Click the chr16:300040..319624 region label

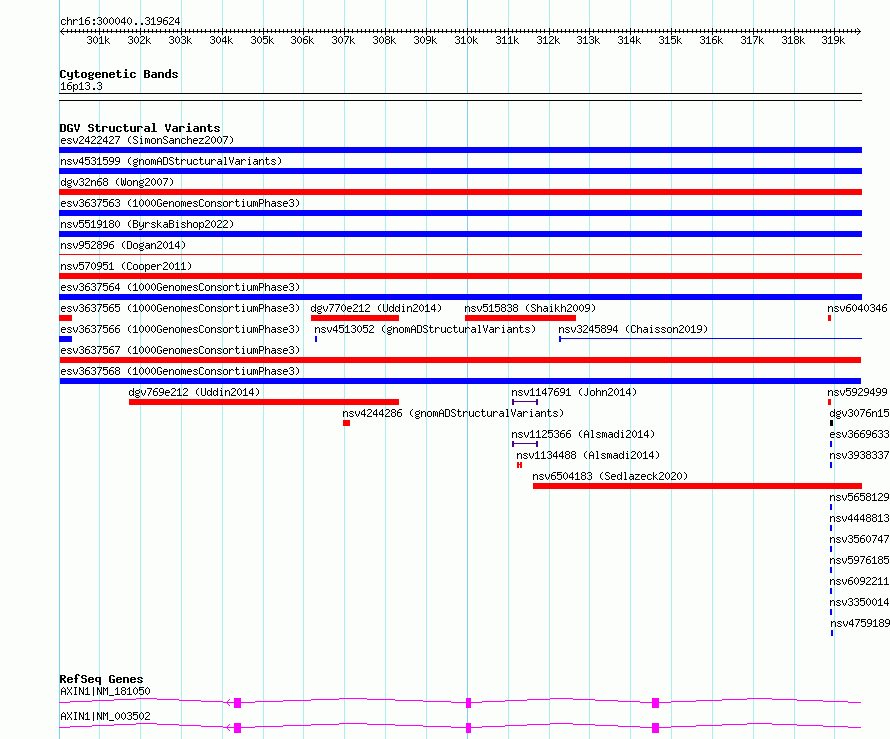pos(120,21)
